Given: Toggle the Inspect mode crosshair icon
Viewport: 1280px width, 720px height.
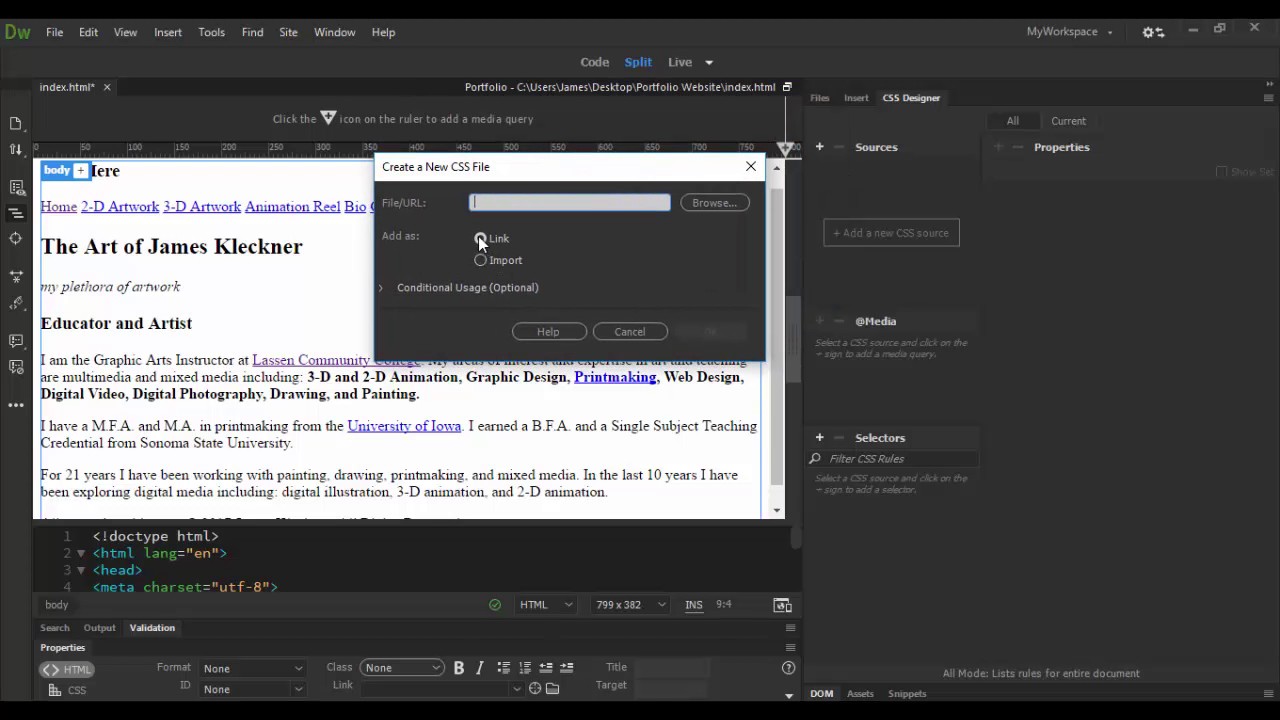Looking at the screenshot, I should click(15, 239).
